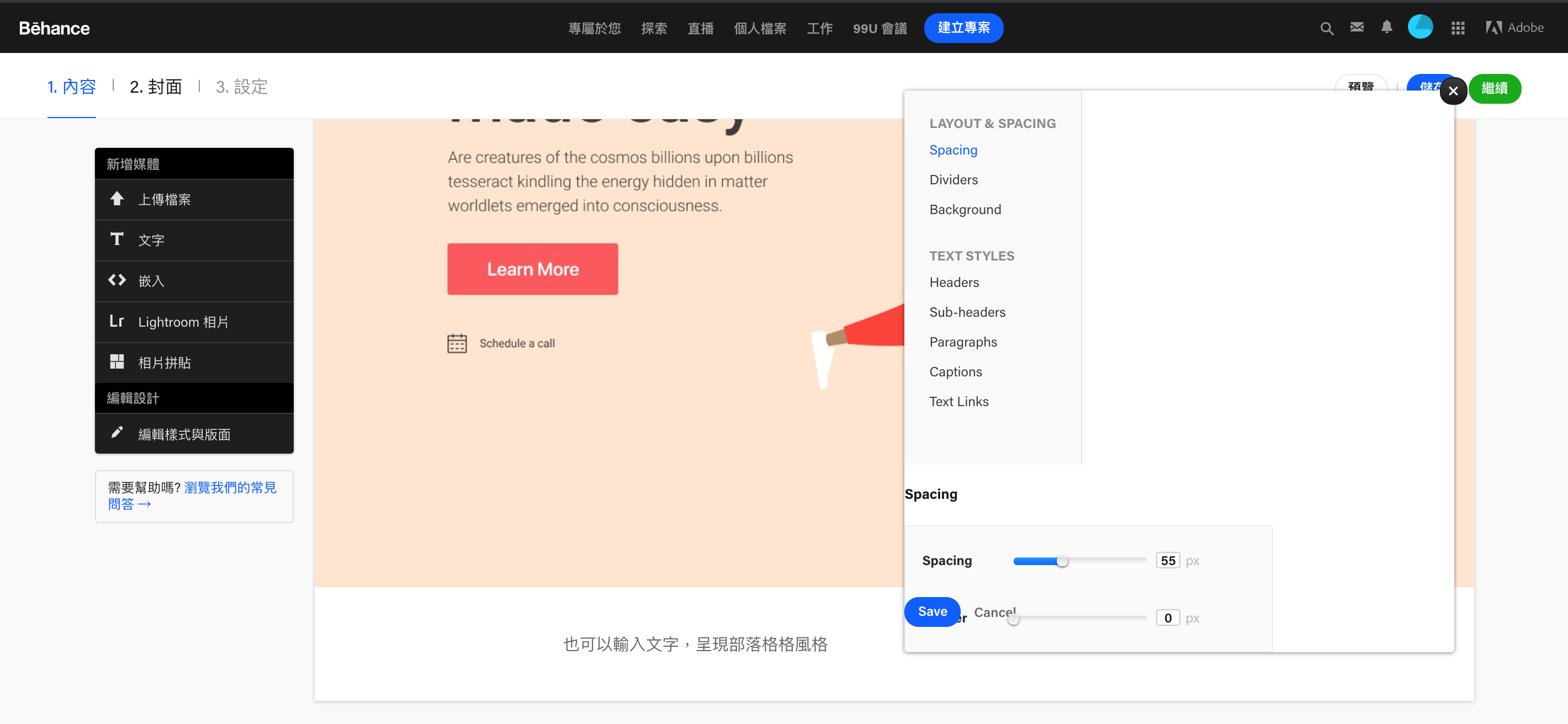The height and width of the screenshot is (724, 1568).
Task: Switch to the 2. 封面 step tab
Action: (x=156, y=87)
